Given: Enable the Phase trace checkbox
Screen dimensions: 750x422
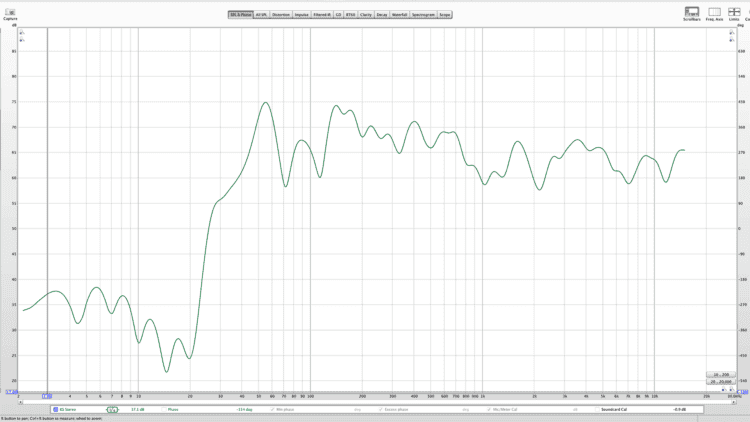Looking at the screenshot, I should (x=164, y=410).
